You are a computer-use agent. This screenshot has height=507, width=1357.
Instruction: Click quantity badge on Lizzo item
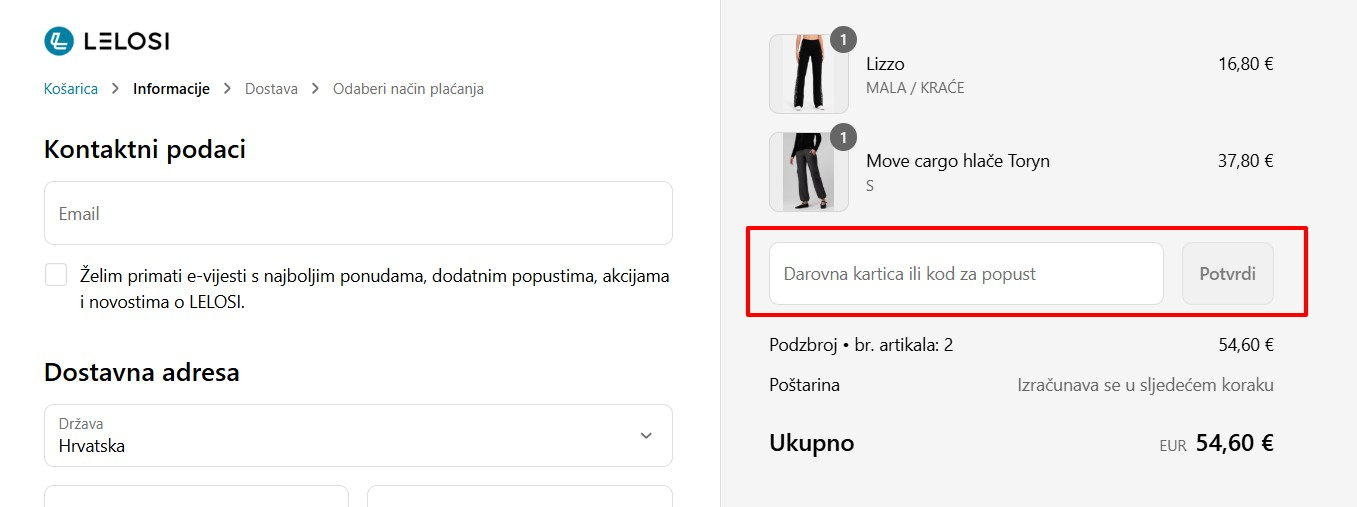pos(844,40)
